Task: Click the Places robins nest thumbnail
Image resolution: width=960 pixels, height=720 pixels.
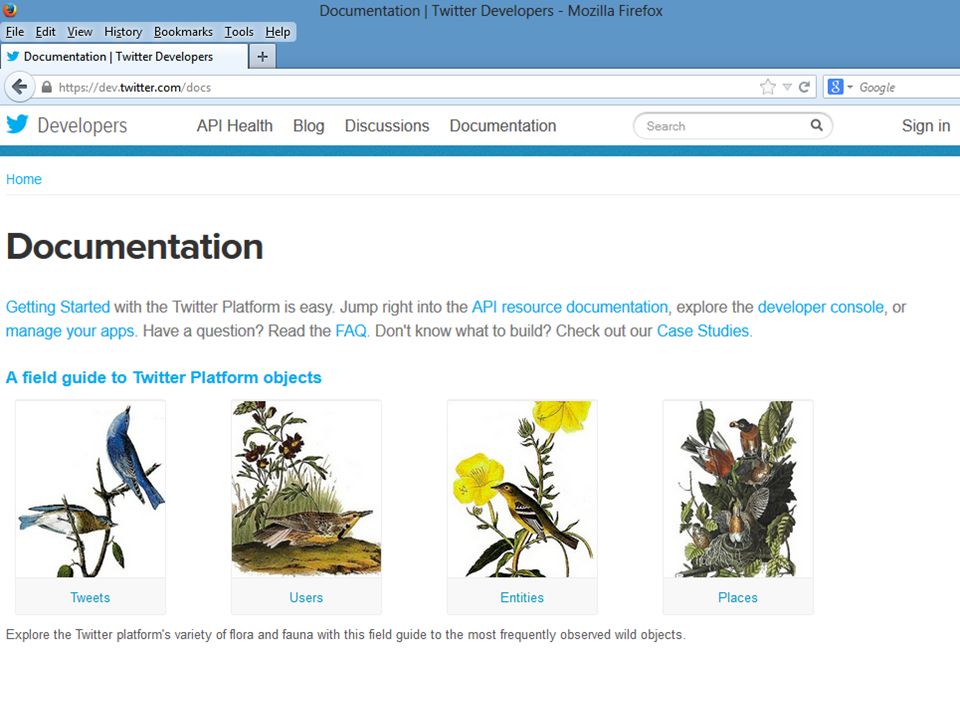Action: [x=738, y=489]
